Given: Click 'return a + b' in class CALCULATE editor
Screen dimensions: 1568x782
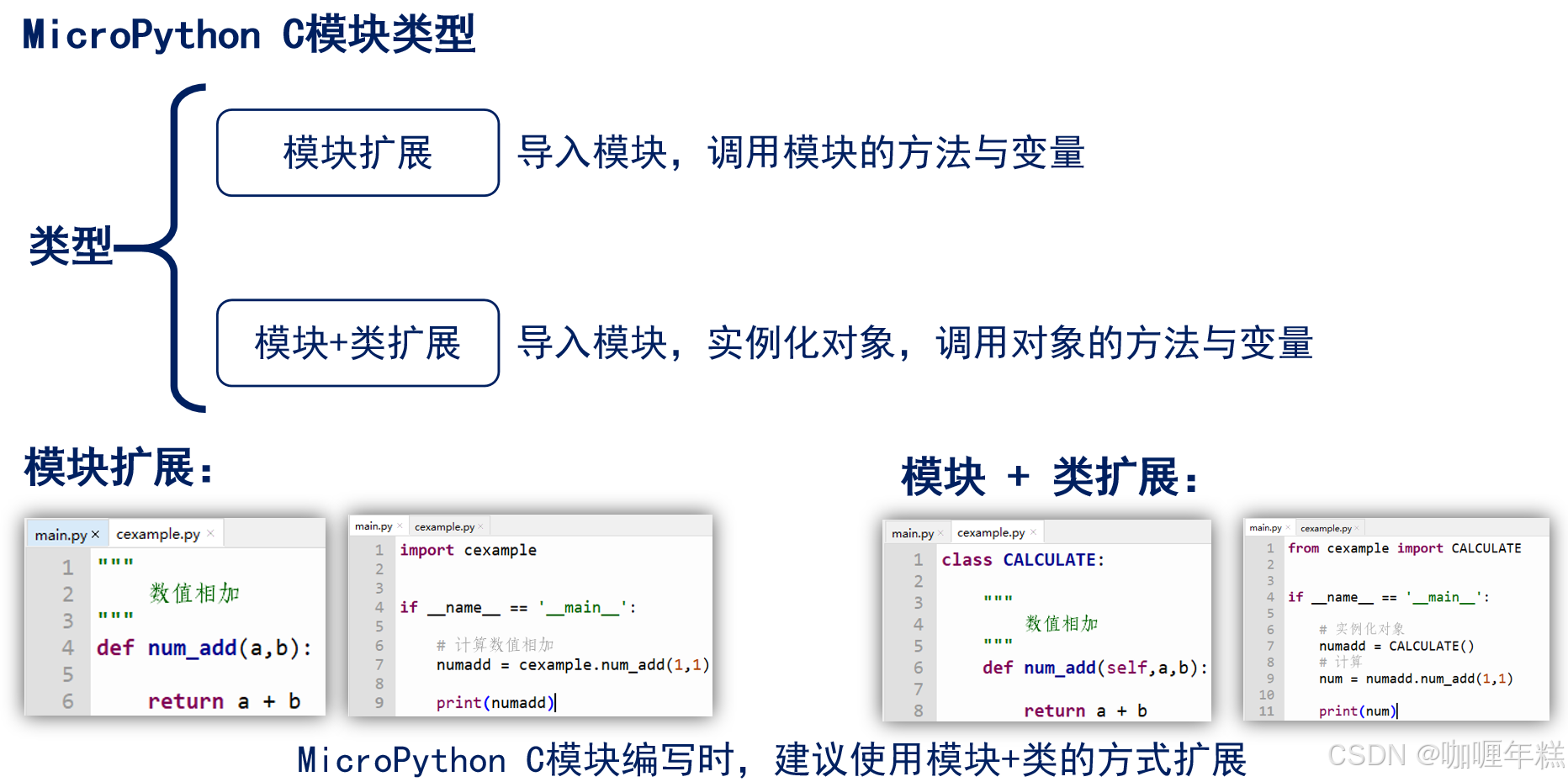Looking at the screenshot, I should (1085, 711).
